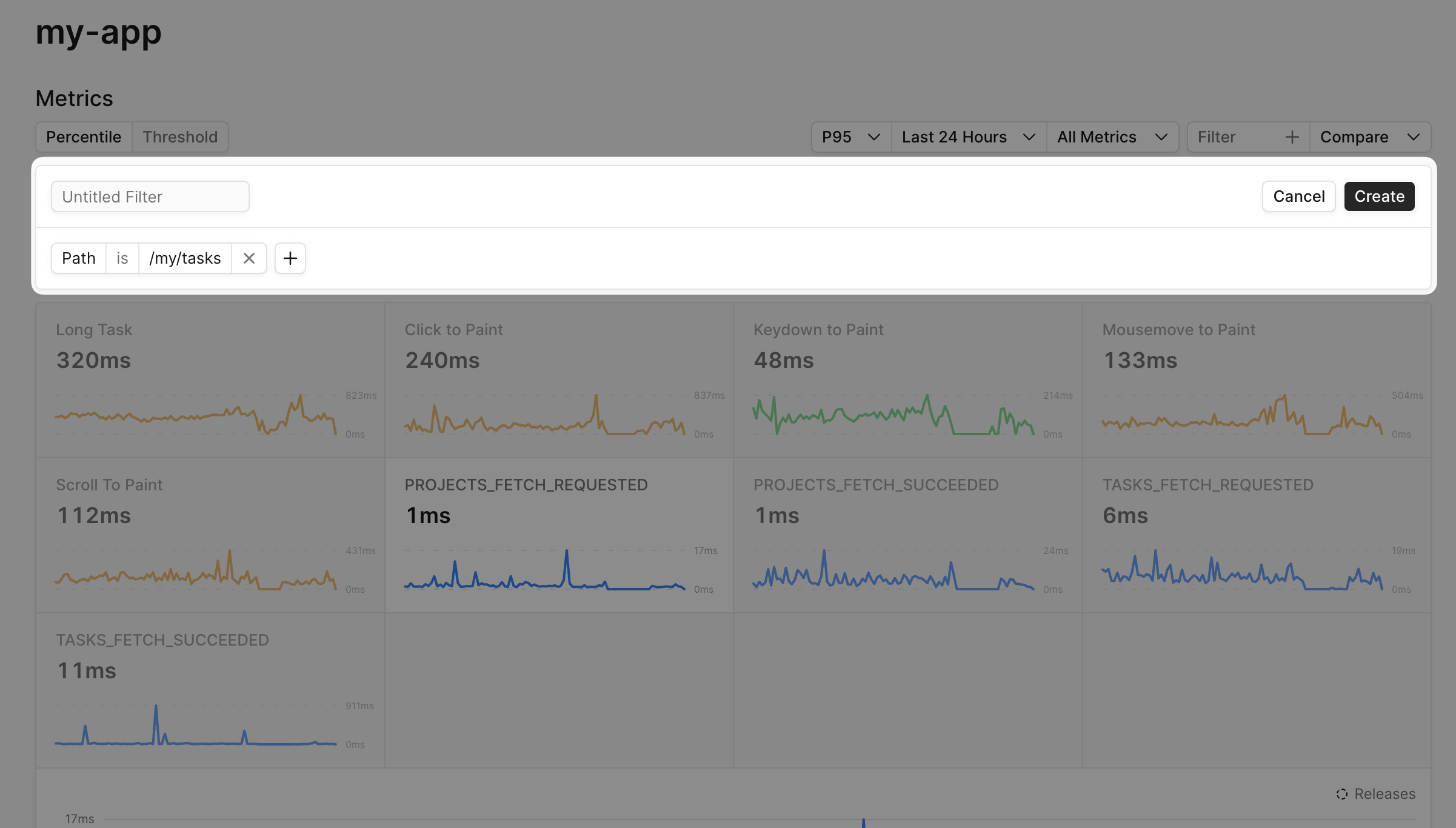Click the Cancel button to dismiss filter
The image size is (1456, 828).
[x=1299, y=196]
